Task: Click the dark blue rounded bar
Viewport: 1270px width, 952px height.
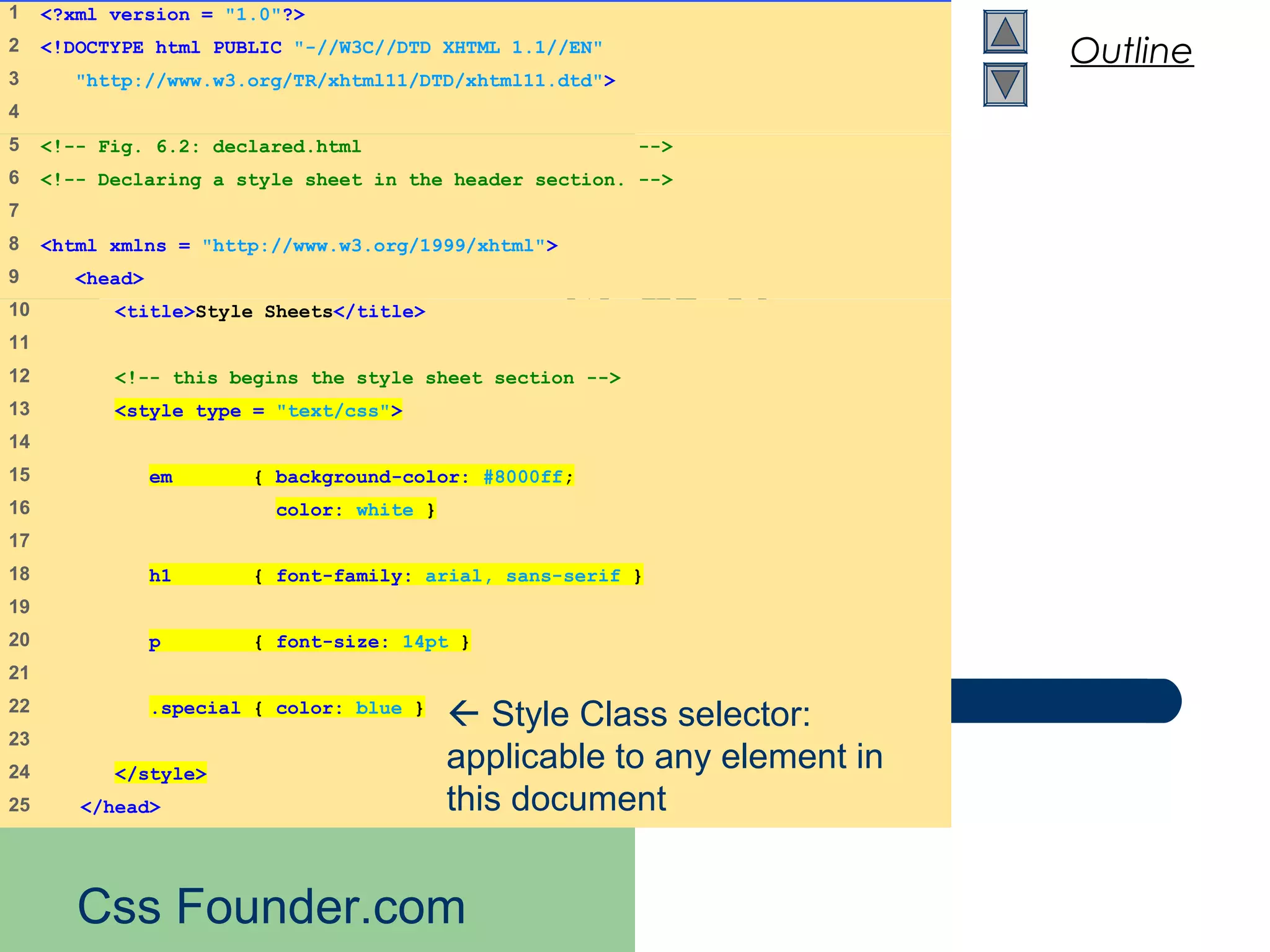Action: pyautogui.click(x=1066, y=701)
